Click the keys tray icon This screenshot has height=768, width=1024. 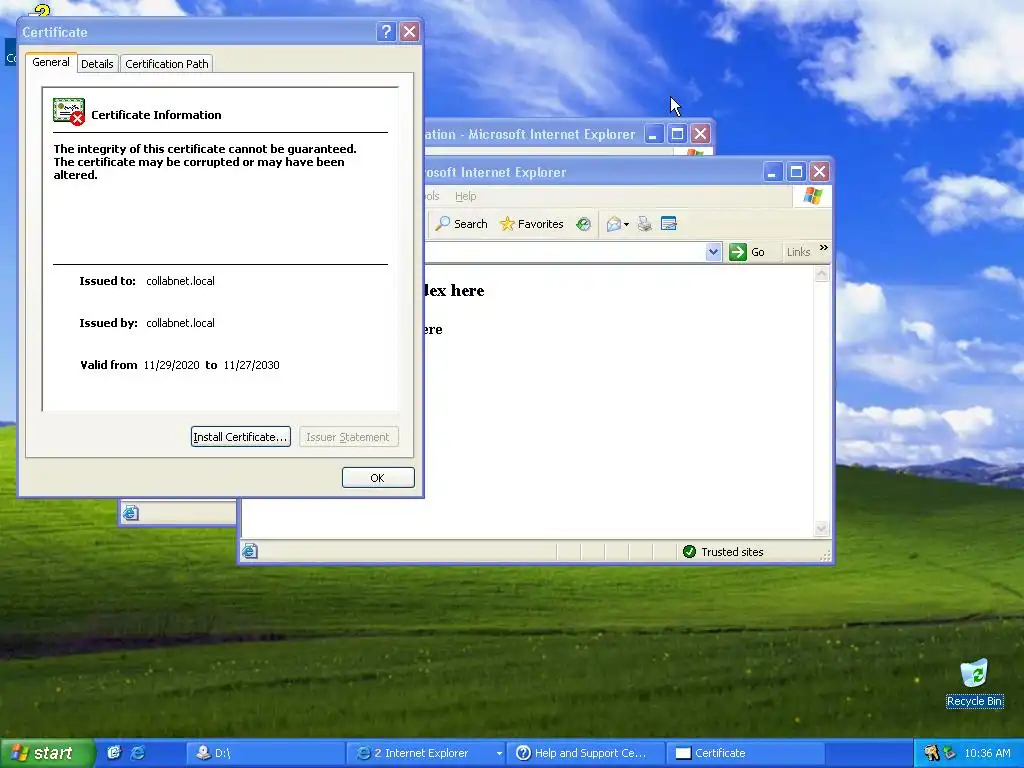coord(931,752)
